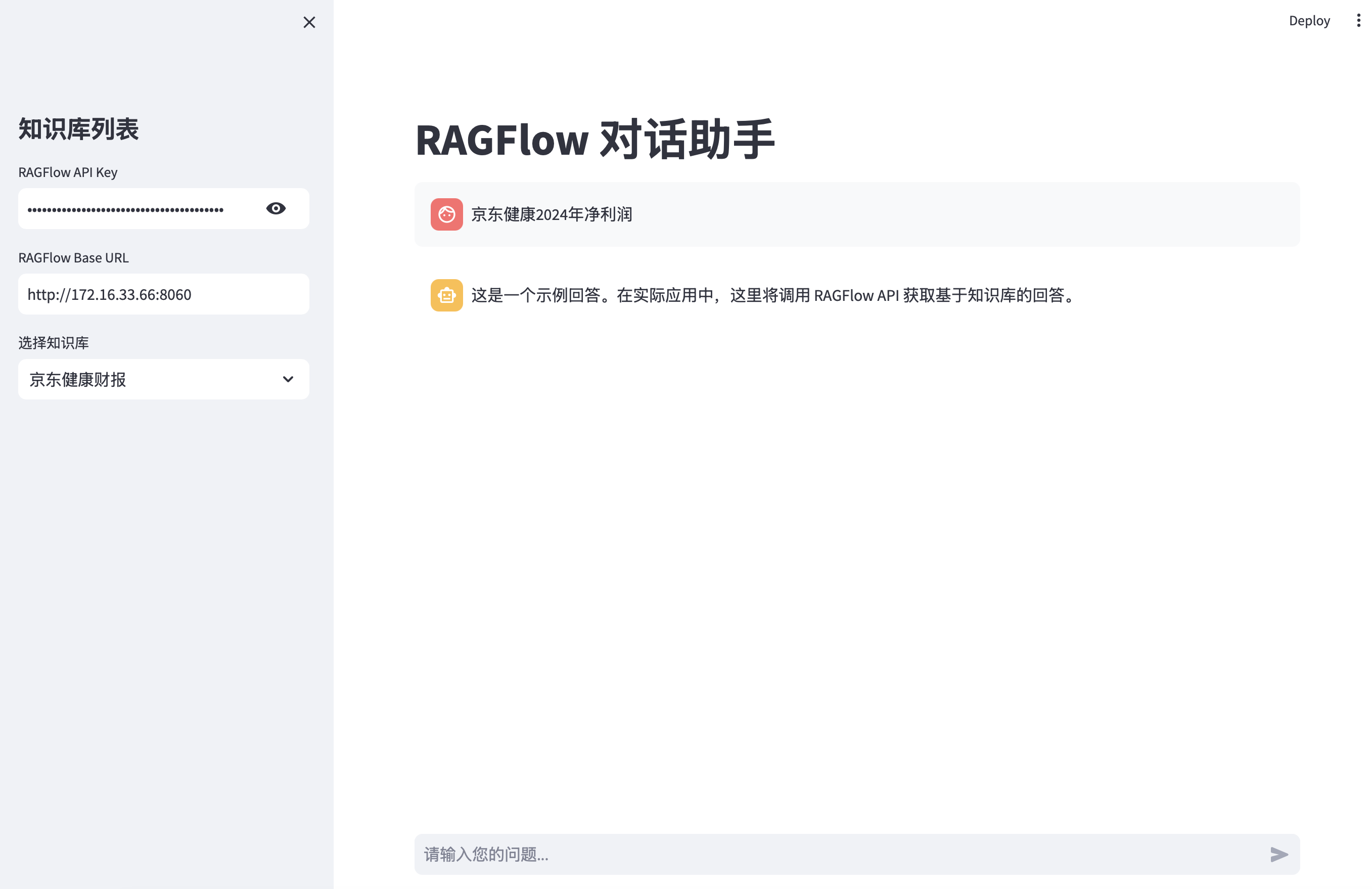Select the user message 京东健康2024年净利润

pos(551,214)
